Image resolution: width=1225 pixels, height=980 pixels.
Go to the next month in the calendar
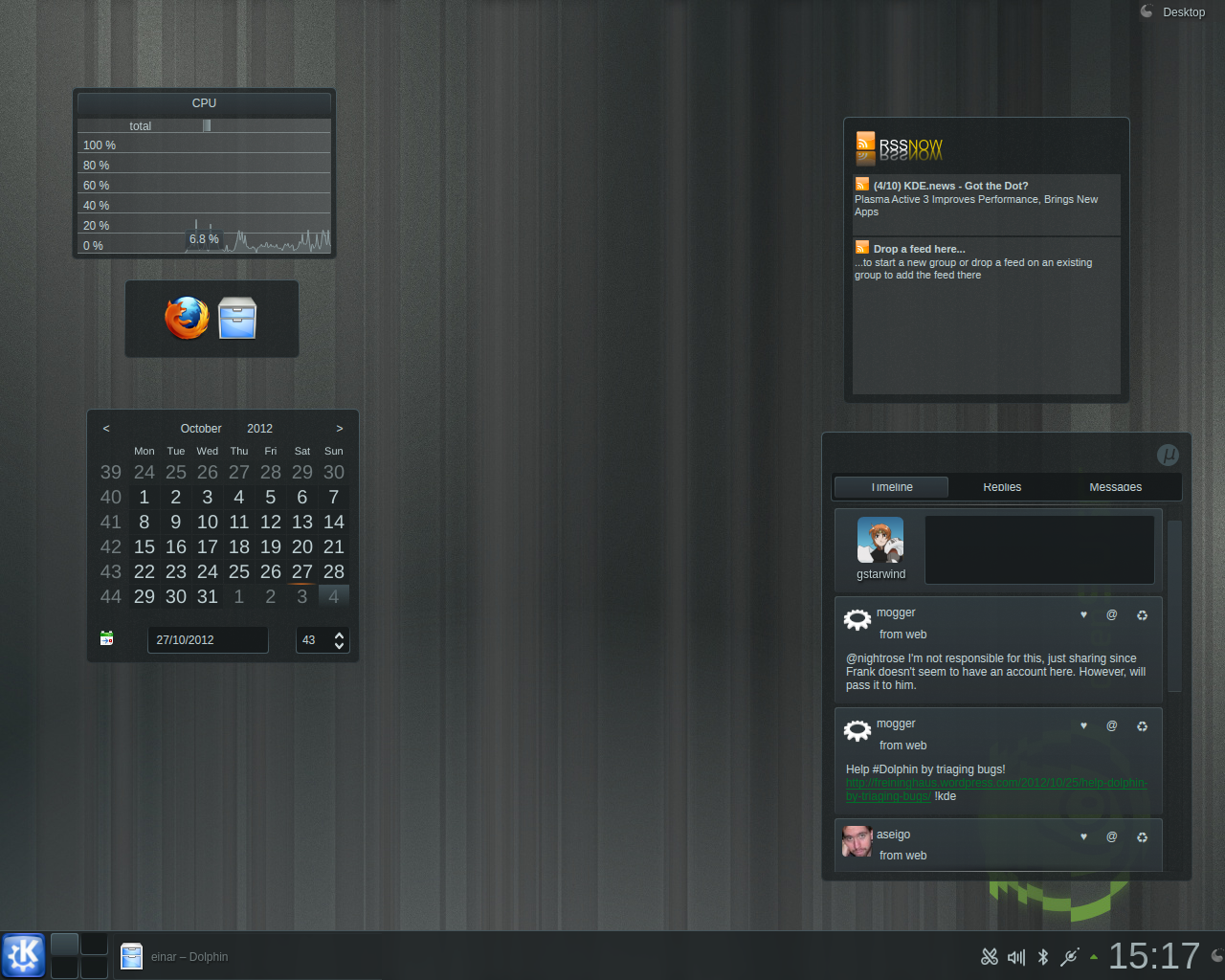pyautogui.click(x=339, y=429)
